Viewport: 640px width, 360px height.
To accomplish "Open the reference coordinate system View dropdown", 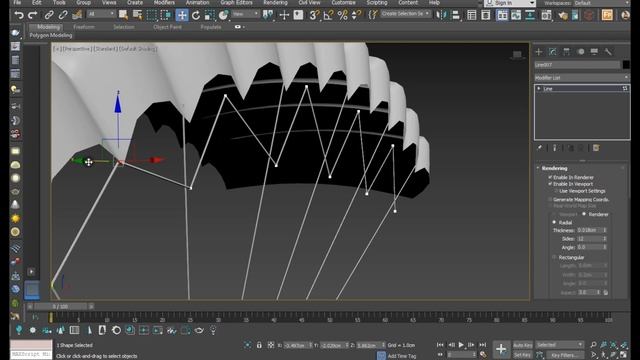I will coord(245,14).
